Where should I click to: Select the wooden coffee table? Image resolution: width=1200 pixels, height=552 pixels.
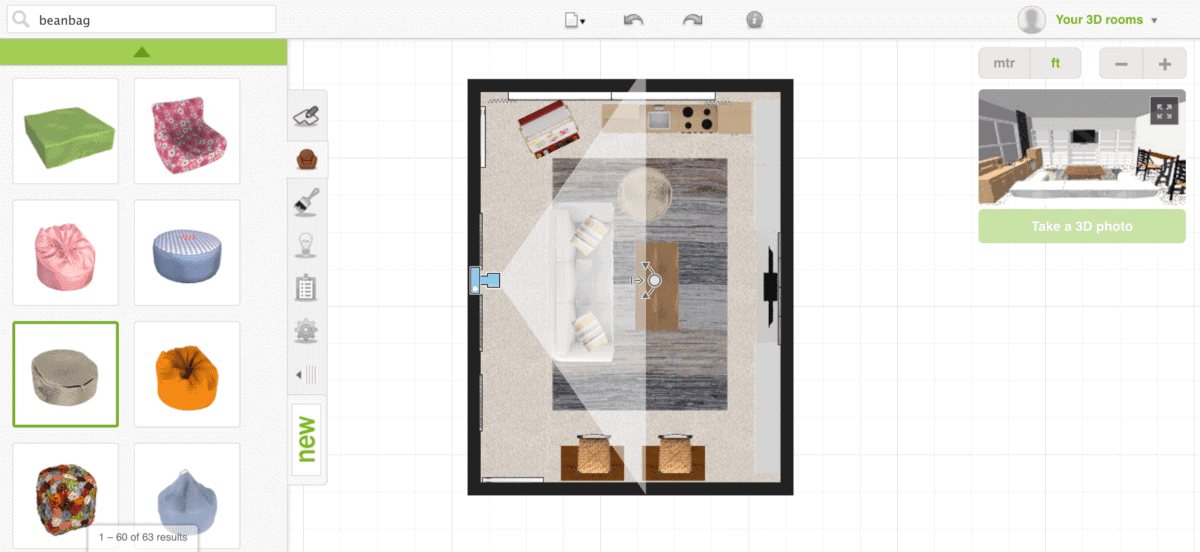(657, 286)
